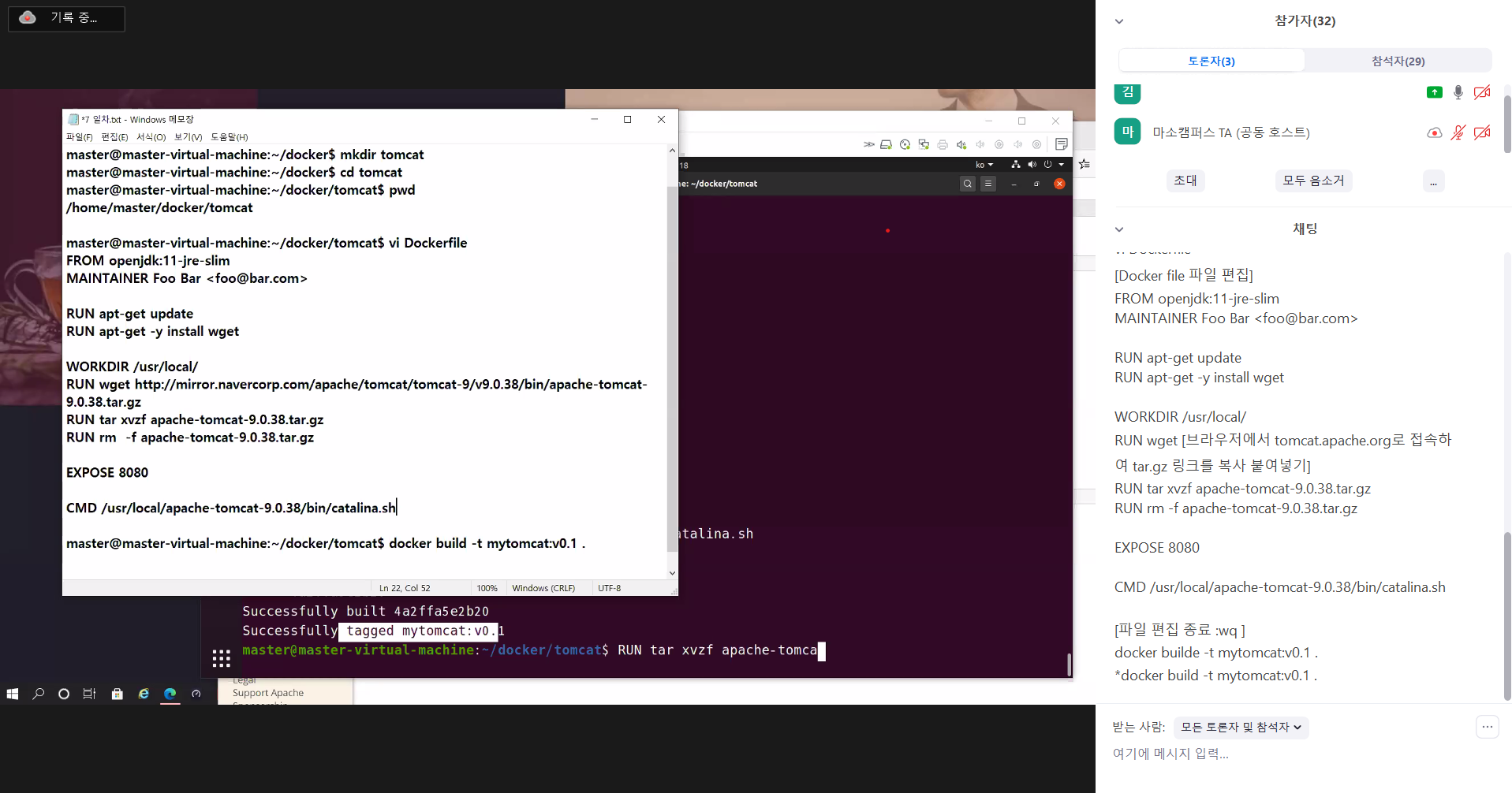1512x793 pixels.
Task: Open the Notepad 서식(O) menu
Action: [151, 137]
